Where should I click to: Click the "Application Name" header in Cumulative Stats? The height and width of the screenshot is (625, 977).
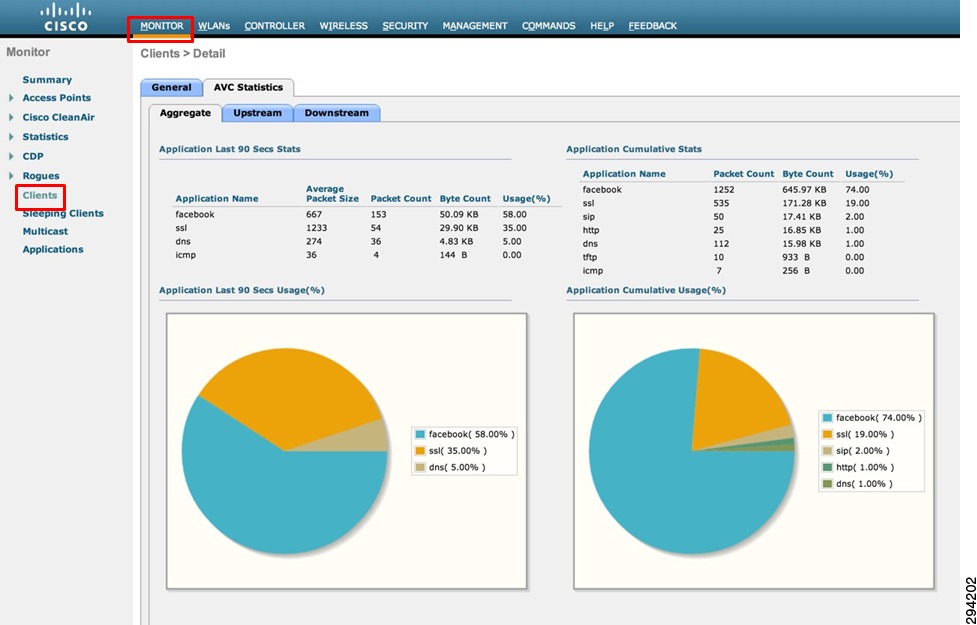coord(624,174)
